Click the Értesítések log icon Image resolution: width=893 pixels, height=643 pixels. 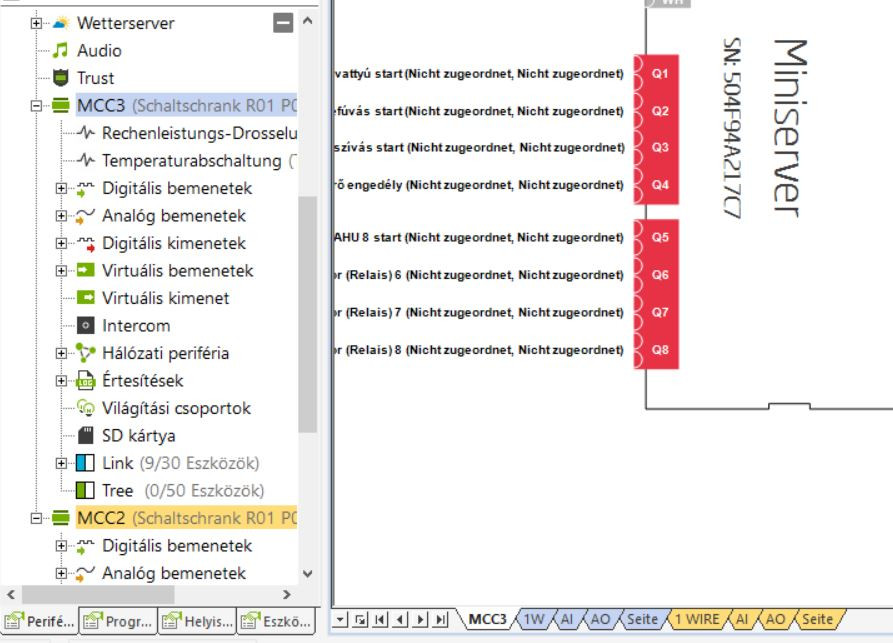[x=85, y=380]
